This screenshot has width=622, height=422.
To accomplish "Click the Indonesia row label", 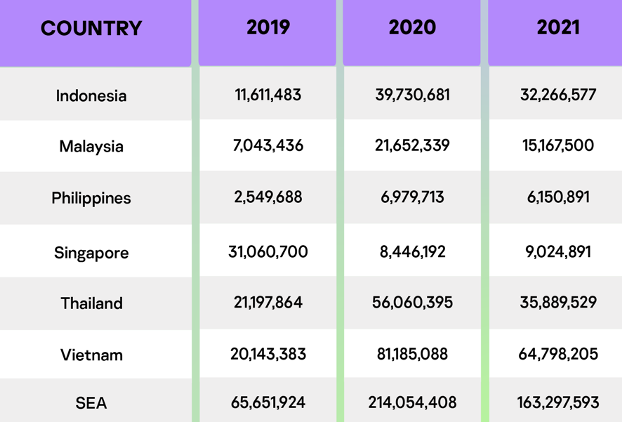I will tap(92, 96).
